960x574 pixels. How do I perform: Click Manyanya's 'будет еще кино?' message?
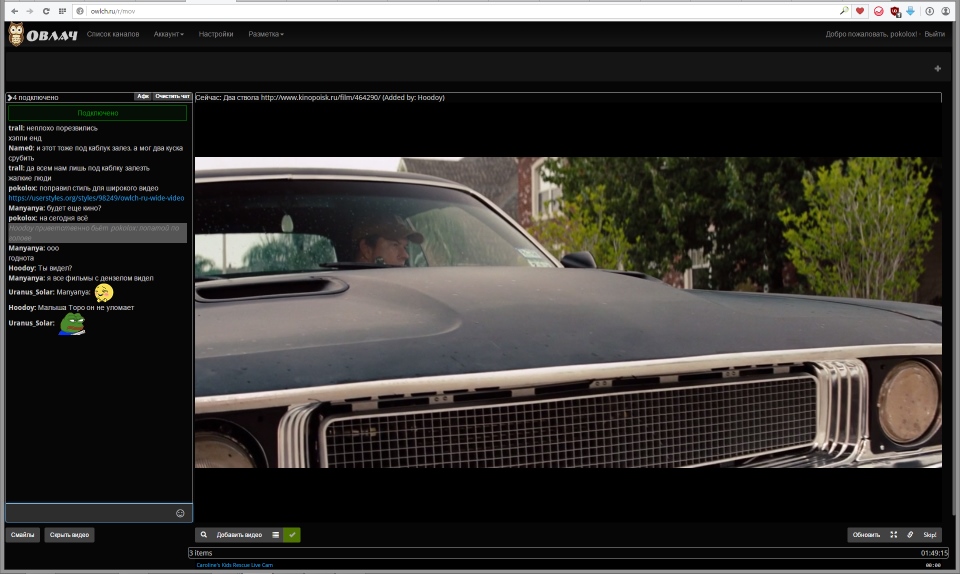click(55, 208)
